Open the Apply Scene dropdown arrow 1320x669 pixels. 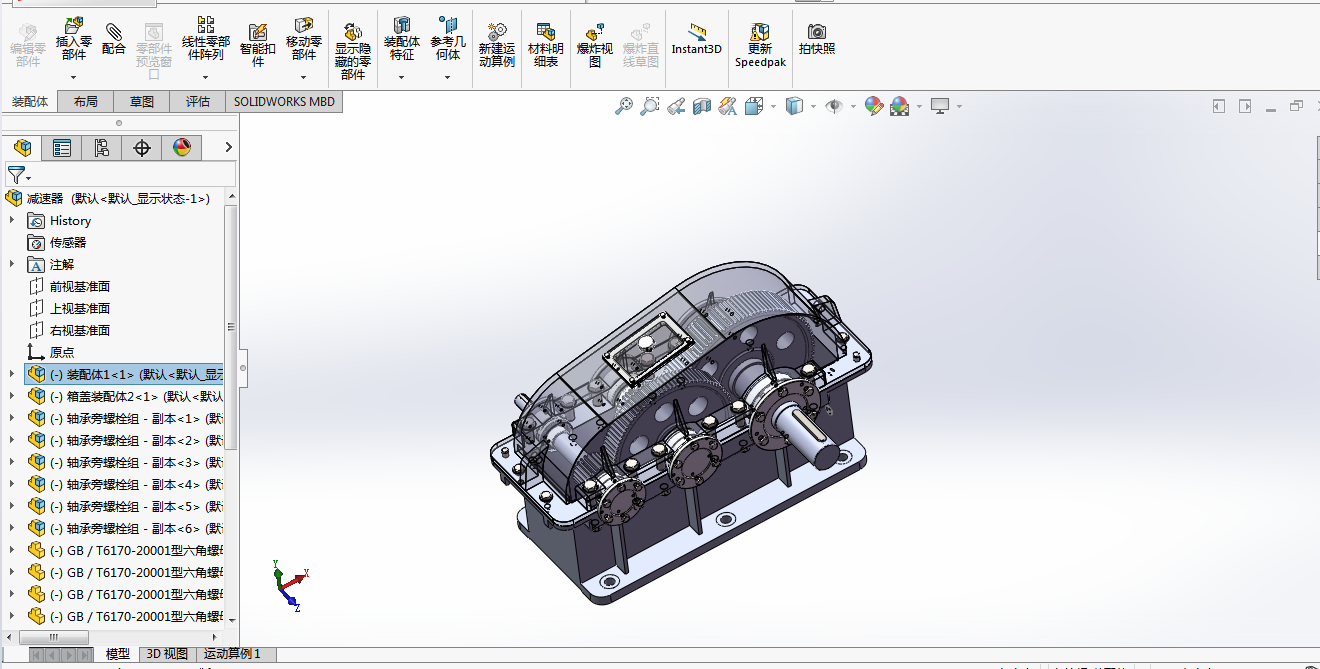pyautogui.click(x=918, y=106)
